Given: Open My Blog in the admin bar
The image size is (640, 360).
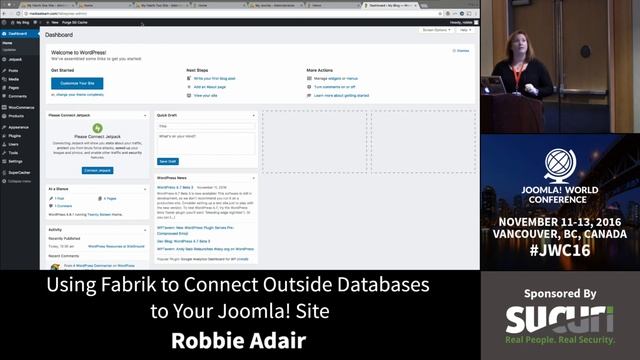Looking at the screenshot, I should [x=20, y=22].
